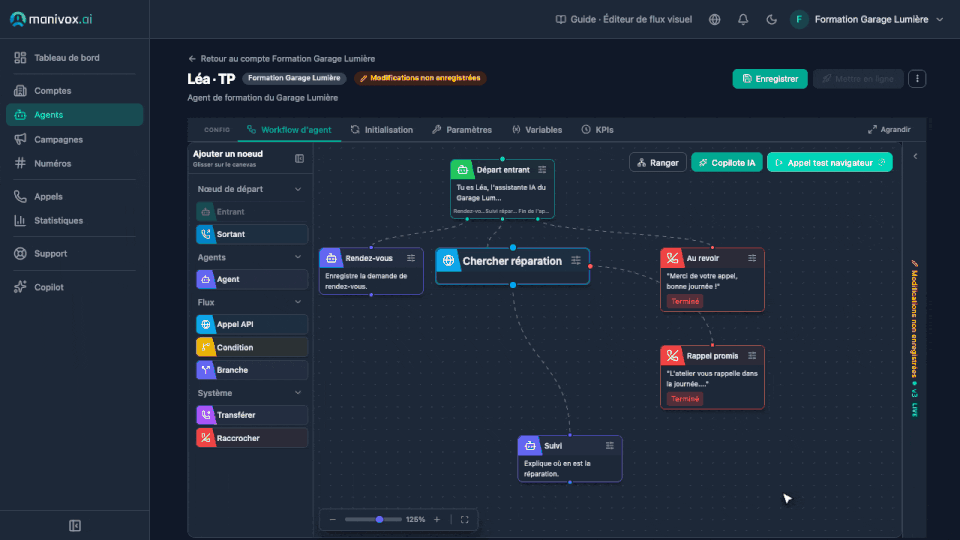
Task: Collapse the Ajouter un noeud panel
Action: pyautogui.click(x=299, y=159)
